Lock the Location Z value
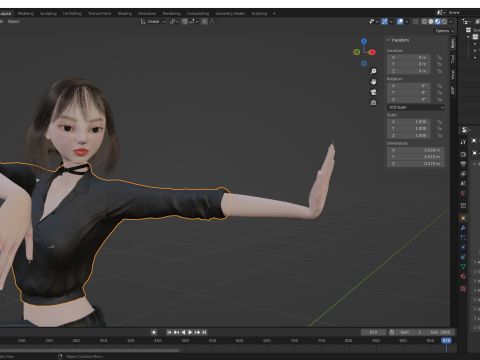480x360 pixels. pos(439,71)
